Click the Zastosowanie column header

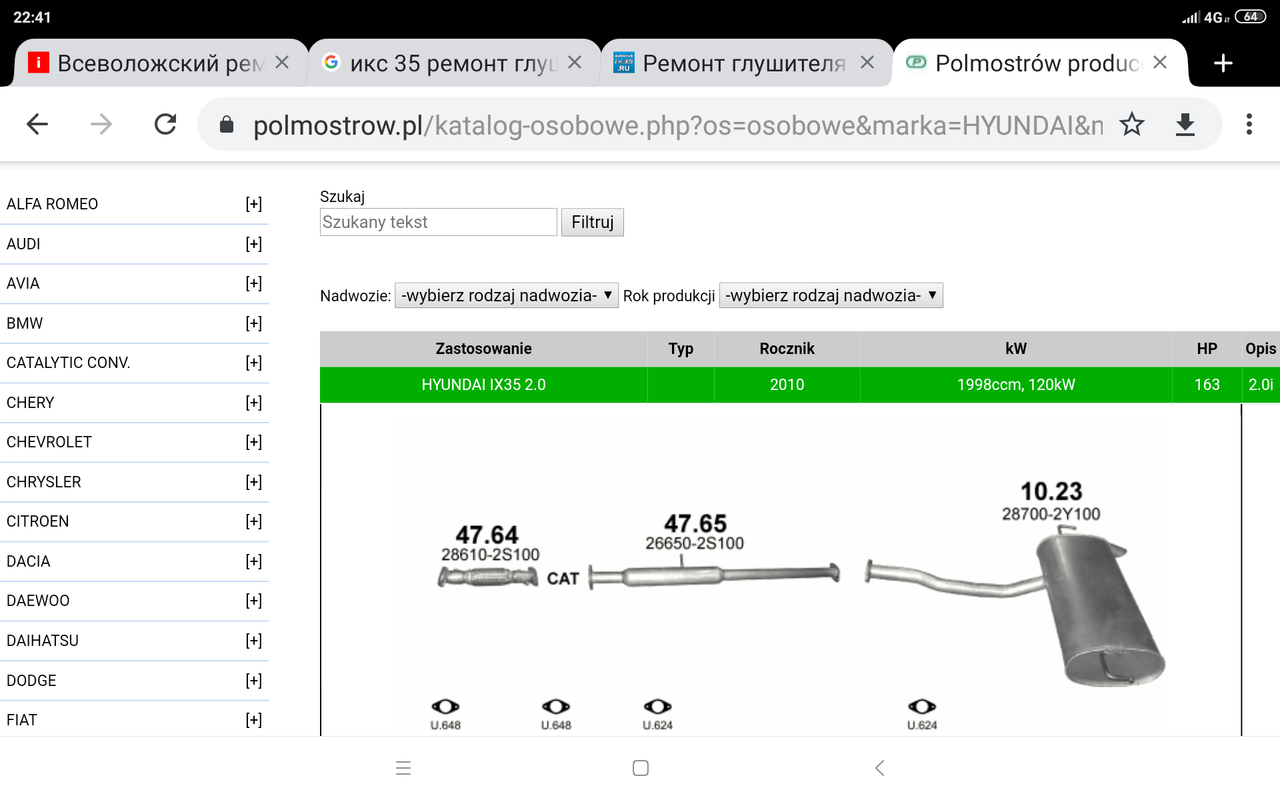pyautogui.click(x=484, y=349)
